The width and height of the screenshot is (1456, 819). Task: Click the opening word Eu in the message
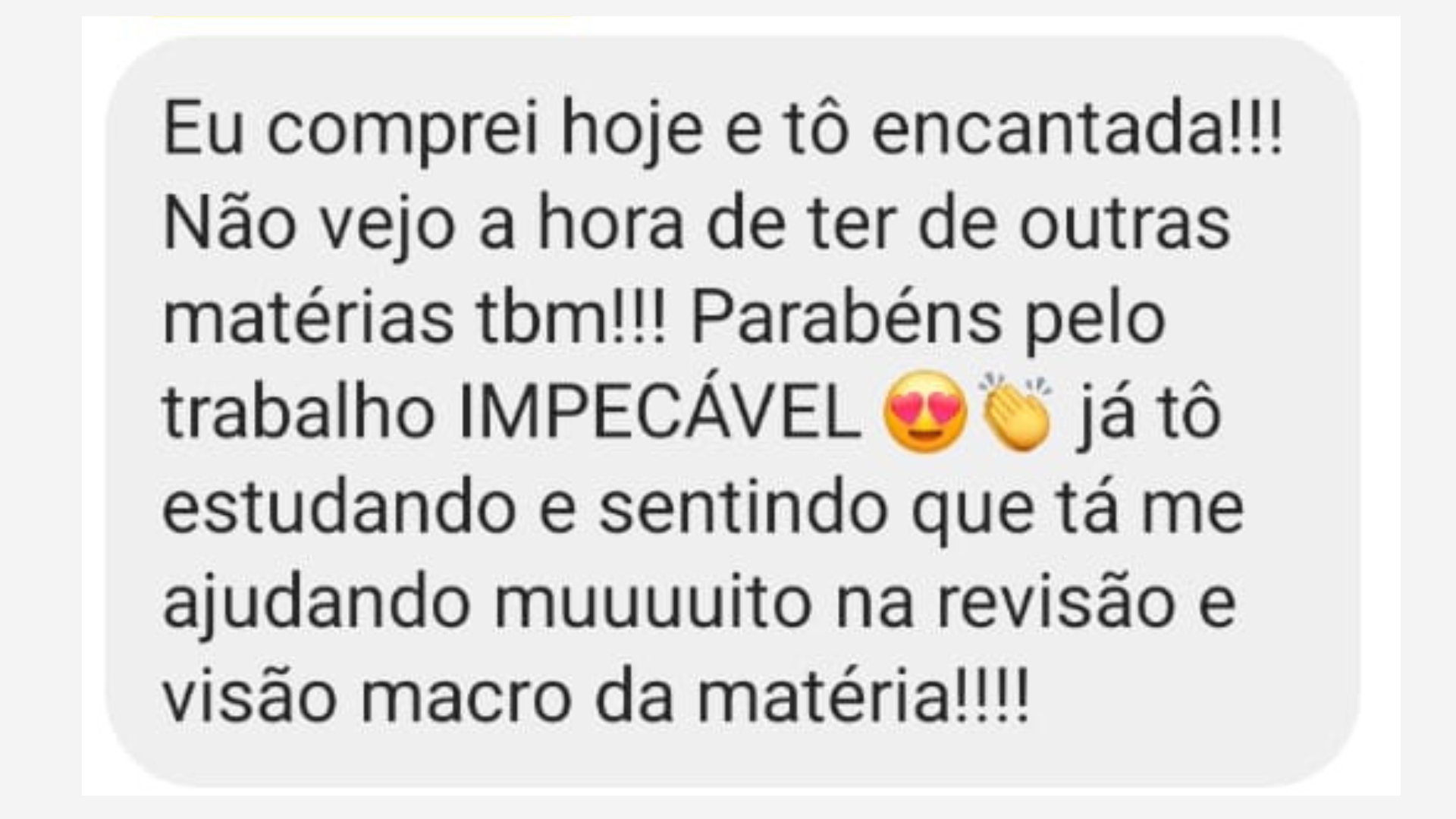(203, 130)
